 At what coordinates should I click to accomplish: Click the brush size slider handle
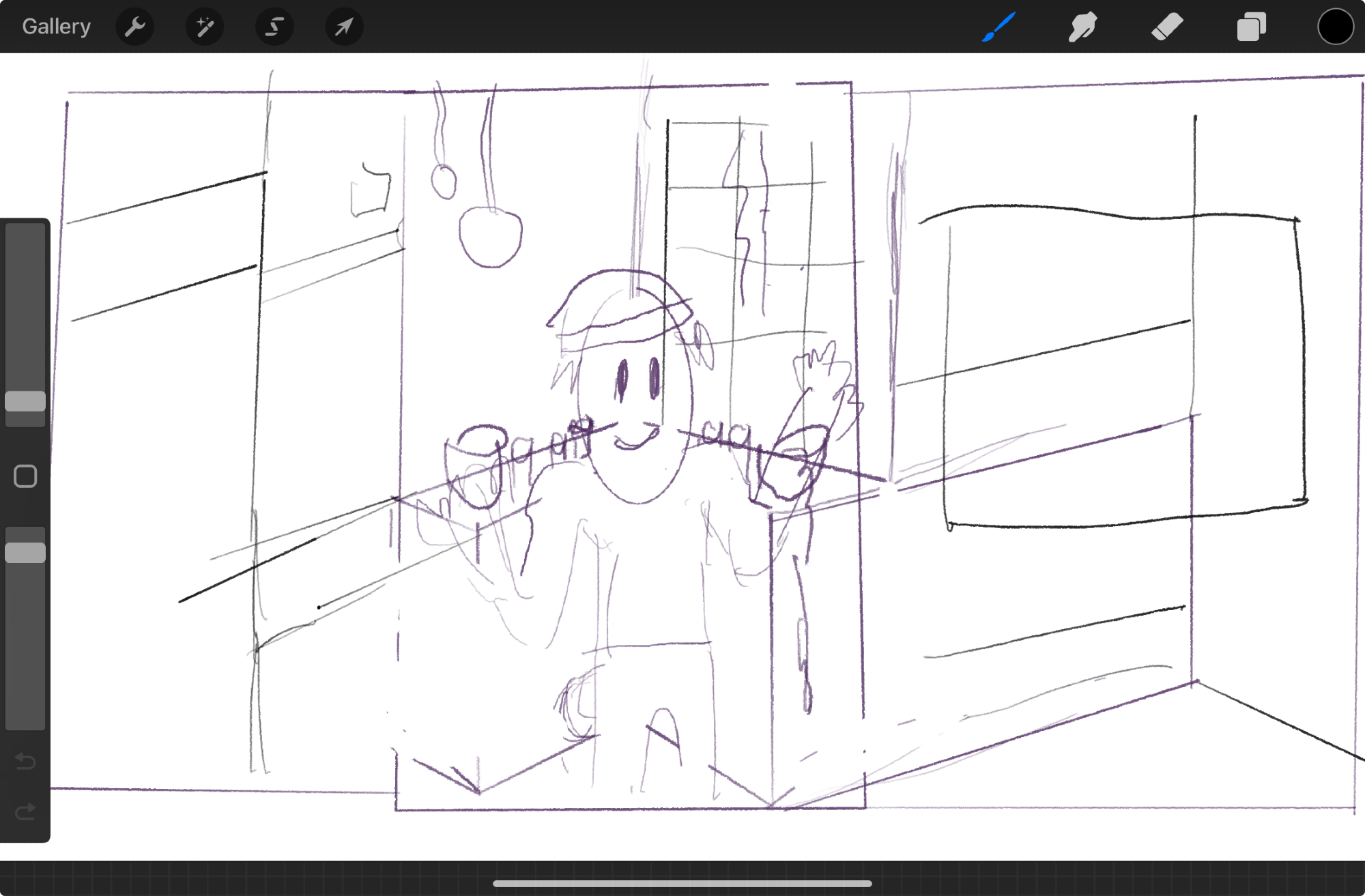25,401
